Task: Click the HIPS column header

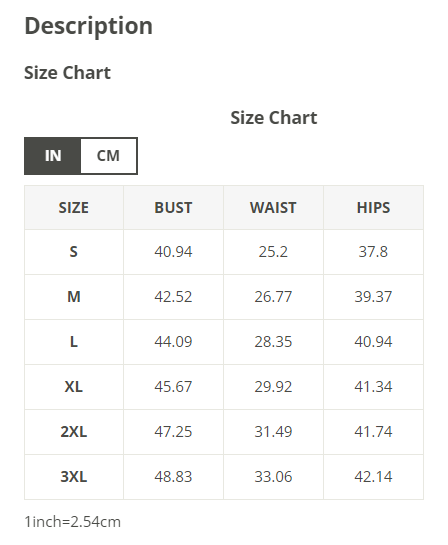Action: click(373, 208)
